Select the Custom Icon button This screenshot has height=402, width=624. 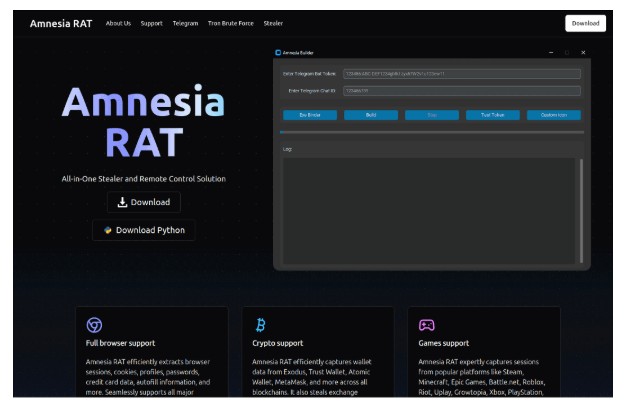pos(553,115)
